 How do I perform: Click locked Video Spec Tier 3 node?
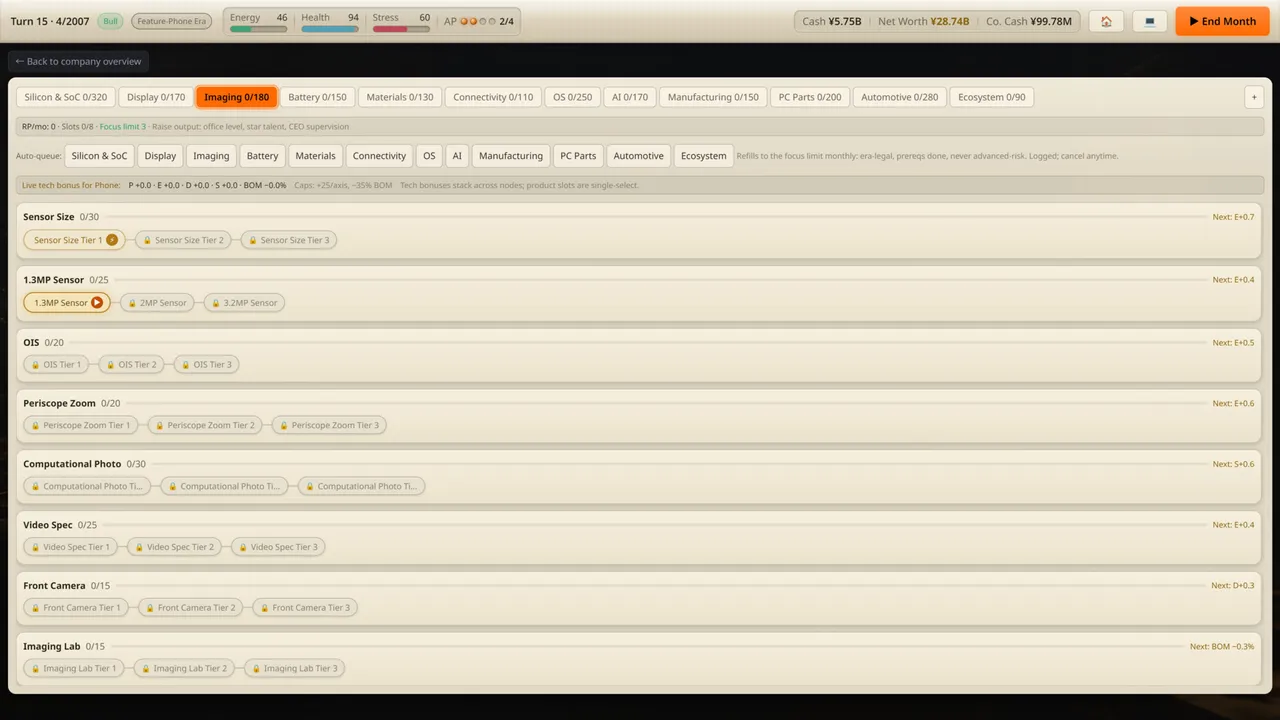278,547
